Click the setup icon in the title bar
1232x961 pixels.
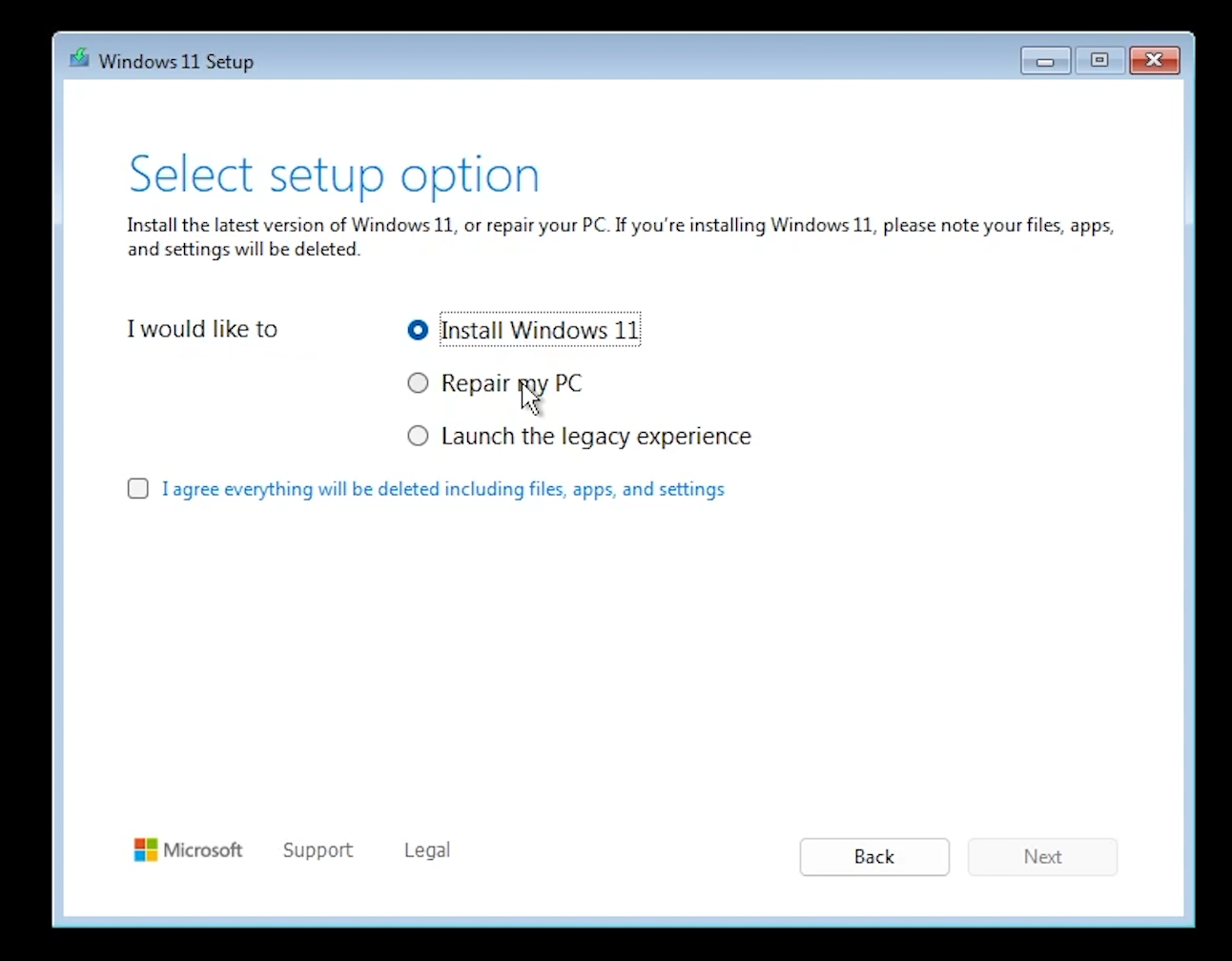coord(79,59)
